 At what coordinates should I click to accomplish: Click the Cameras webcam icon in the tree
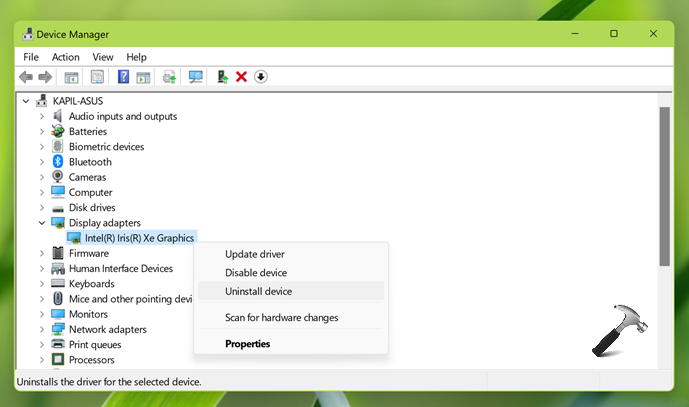(x=58, y=177)
